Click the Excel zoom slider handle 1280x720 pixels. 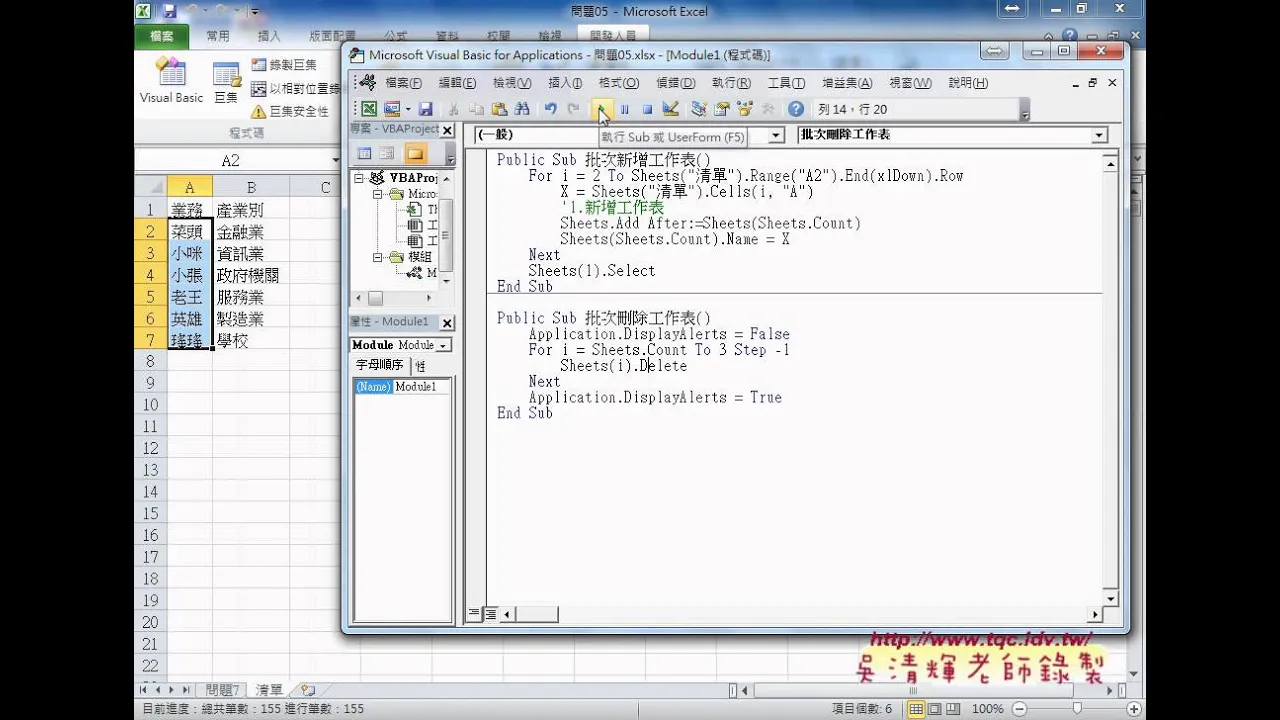[x=1076, y=709]
